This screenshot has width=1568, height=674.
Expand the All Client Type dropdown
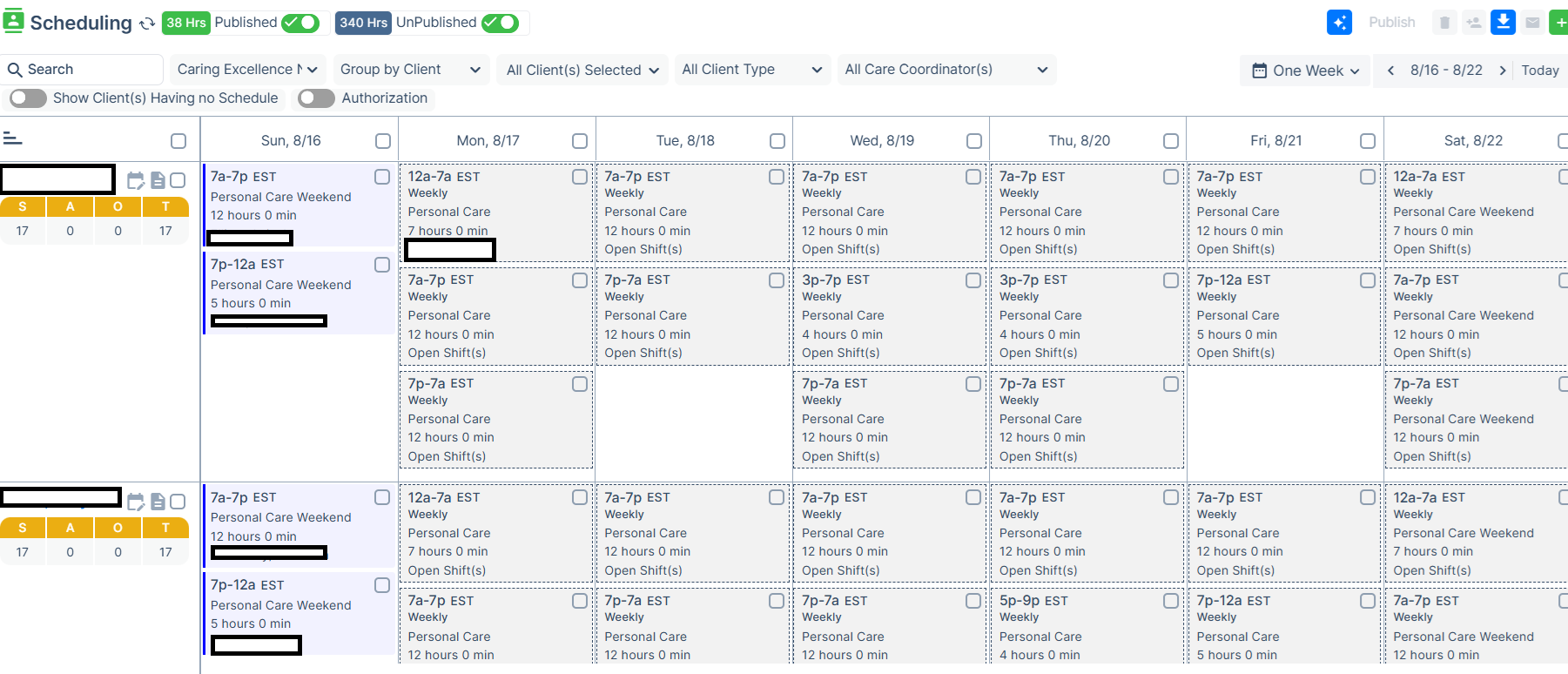(x=752, y=70)
